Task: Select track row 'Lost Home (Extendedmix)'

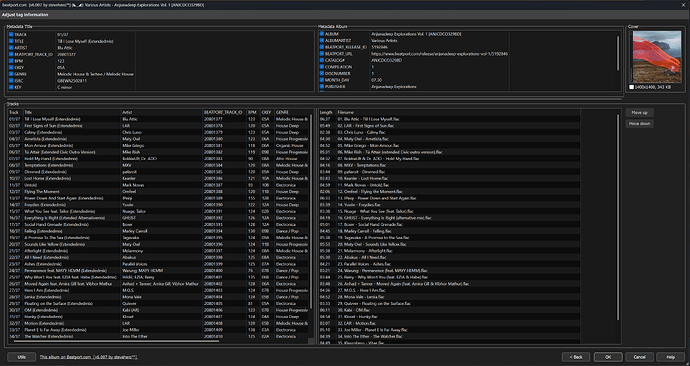Action: tap(158, 179)
